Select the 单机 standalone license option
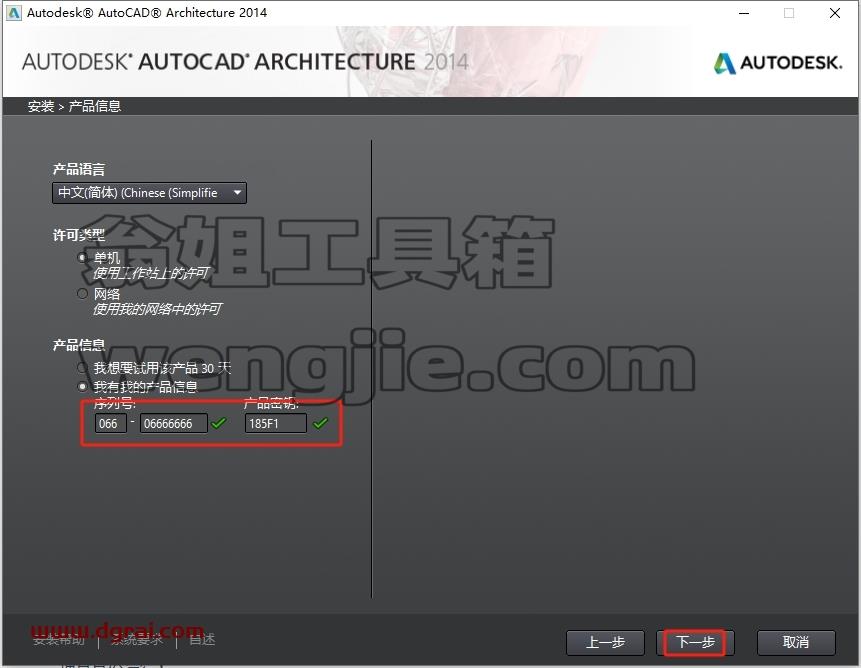 point(82,257)
